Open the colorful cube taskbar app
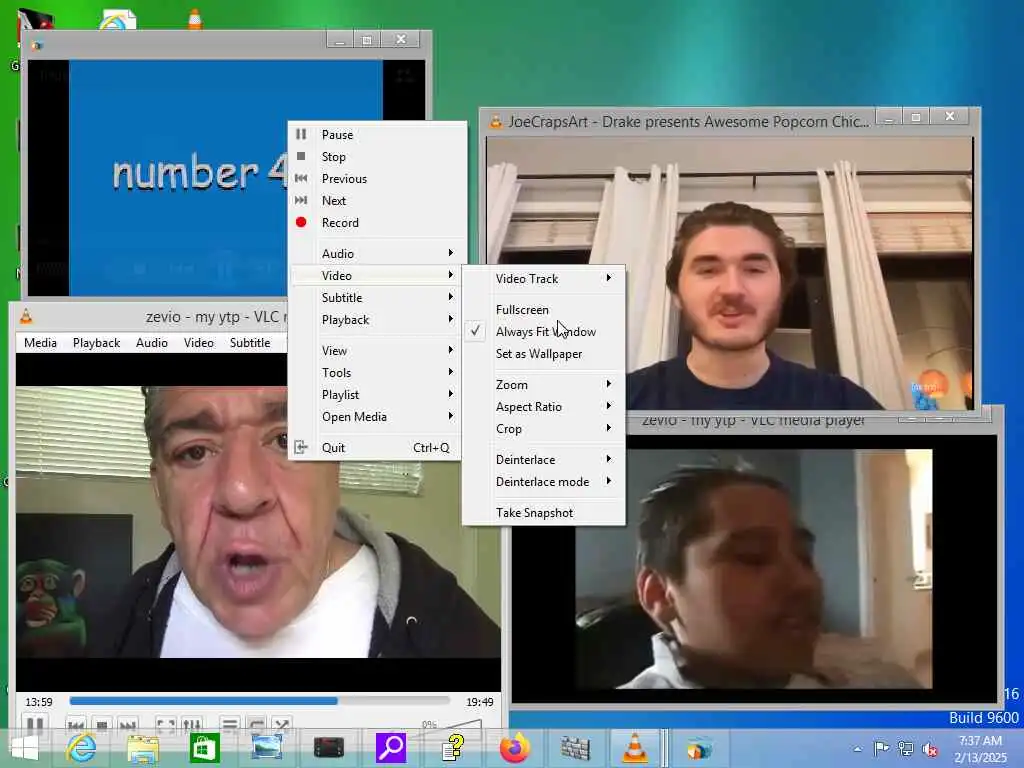Viewport: 1024px width, 768px height. click(699, 748)
